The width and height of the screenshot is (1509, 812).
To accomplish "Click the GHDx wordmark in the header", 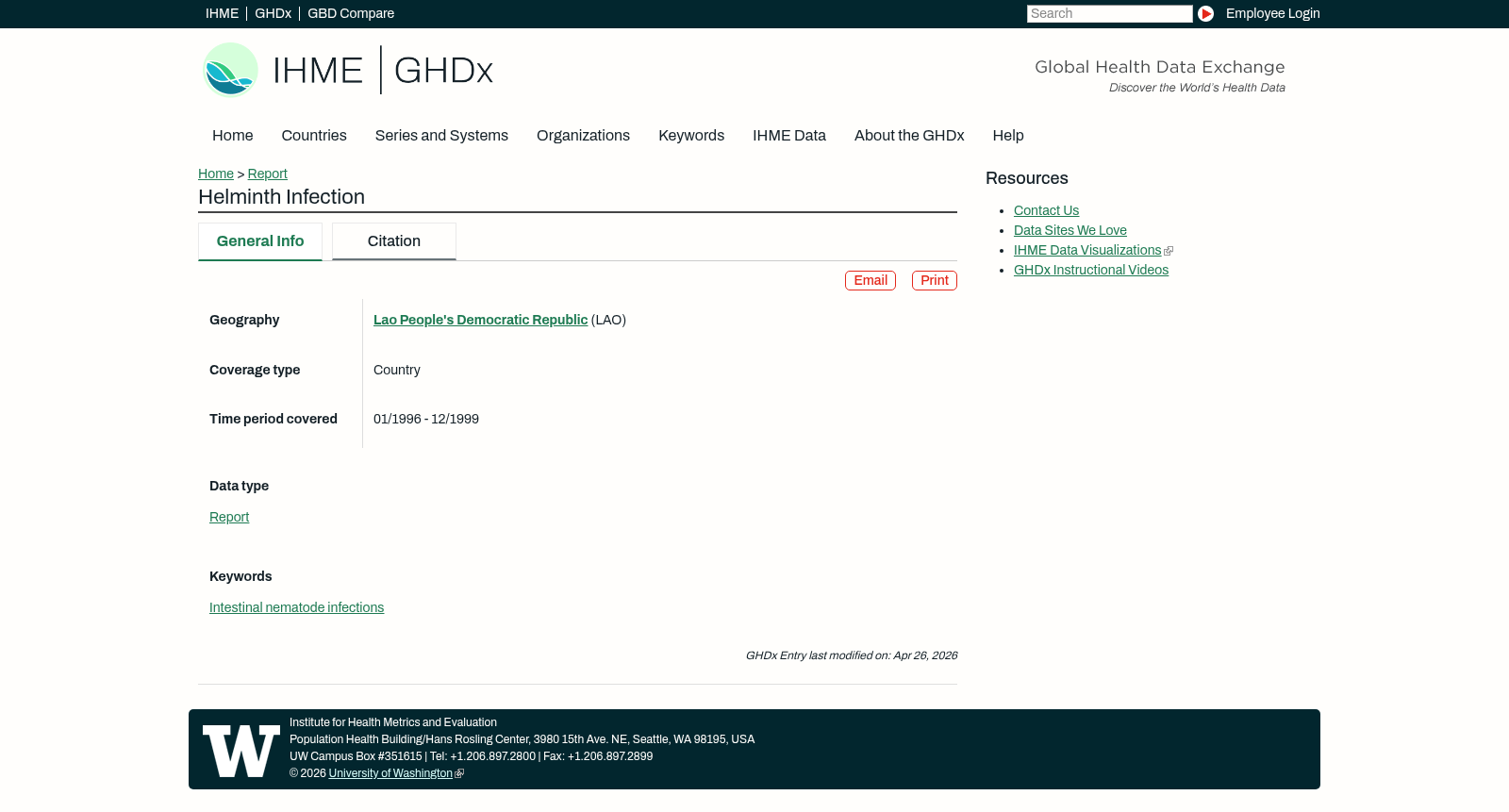I will pos(443,71).
